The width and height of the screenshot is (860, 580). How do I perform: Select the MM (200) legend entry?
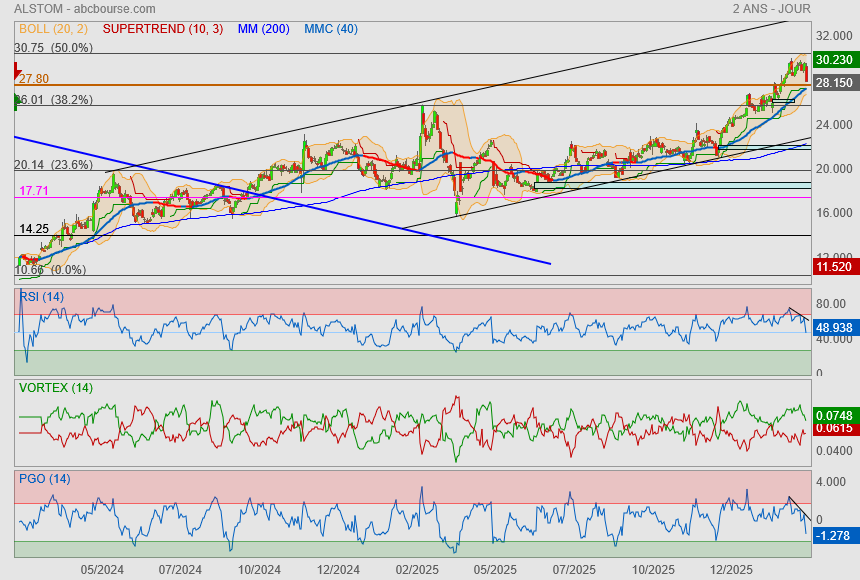pos(263,29)
